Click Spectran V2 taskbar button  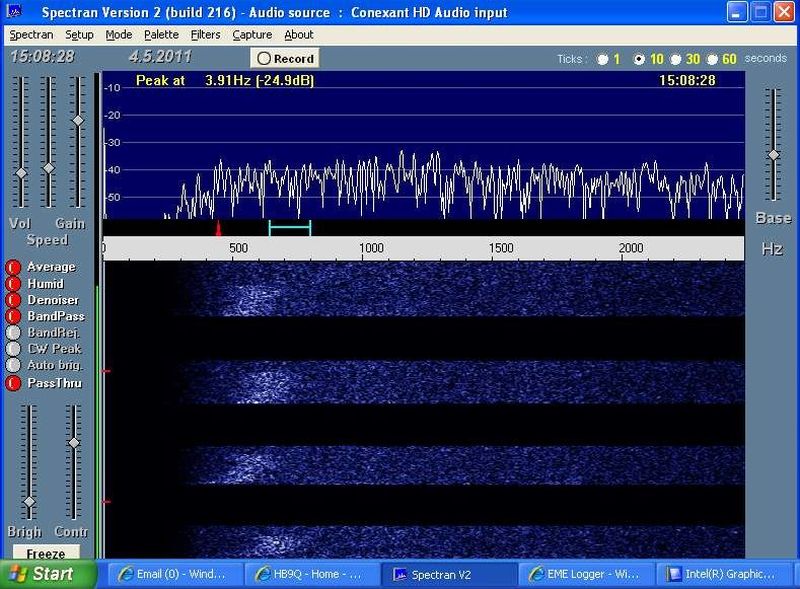(x=448, y=574)
